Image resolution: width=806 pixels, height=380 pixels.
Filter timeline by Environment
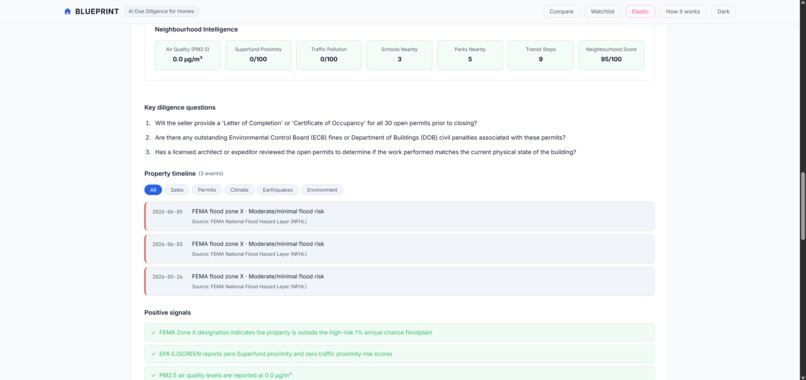[x=322, y=190]
